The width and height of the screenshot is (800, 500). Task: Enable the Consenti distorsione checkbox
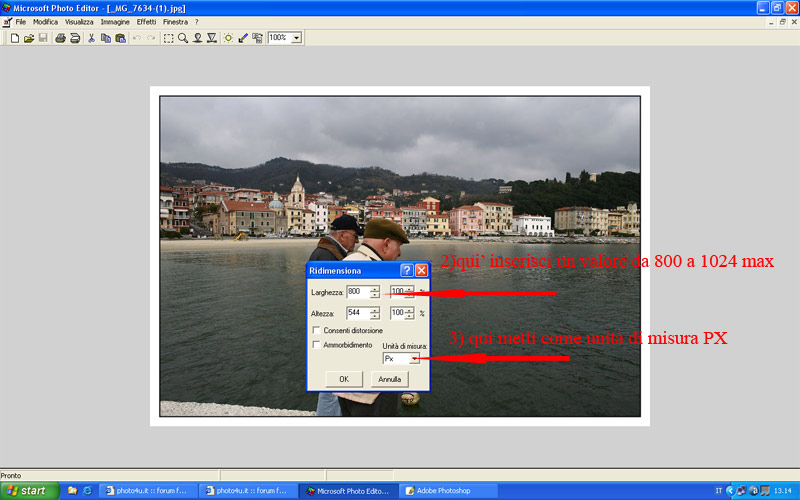pos(317,330)
